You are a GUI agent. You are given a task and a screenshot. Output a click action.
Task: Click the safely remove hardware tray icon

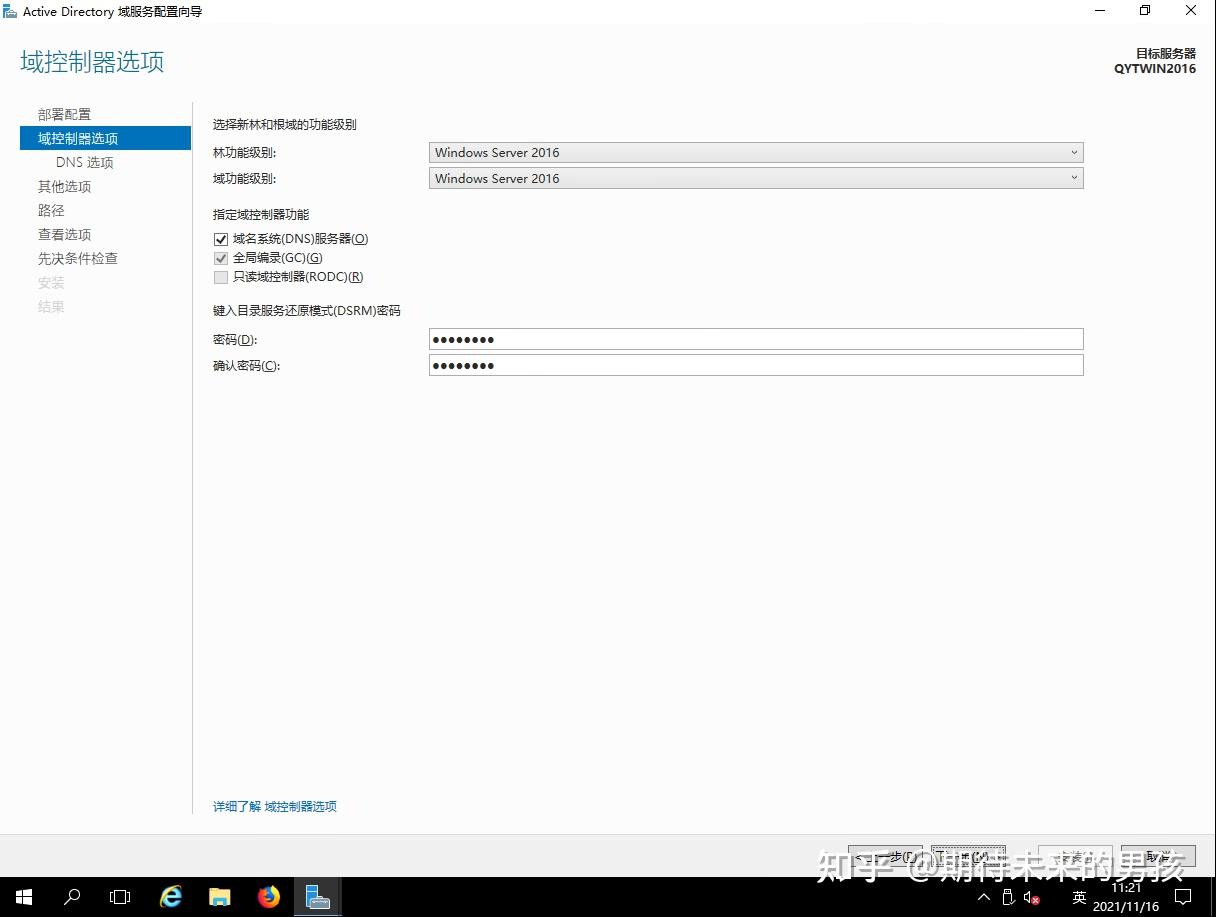(x=1008, y=898)
